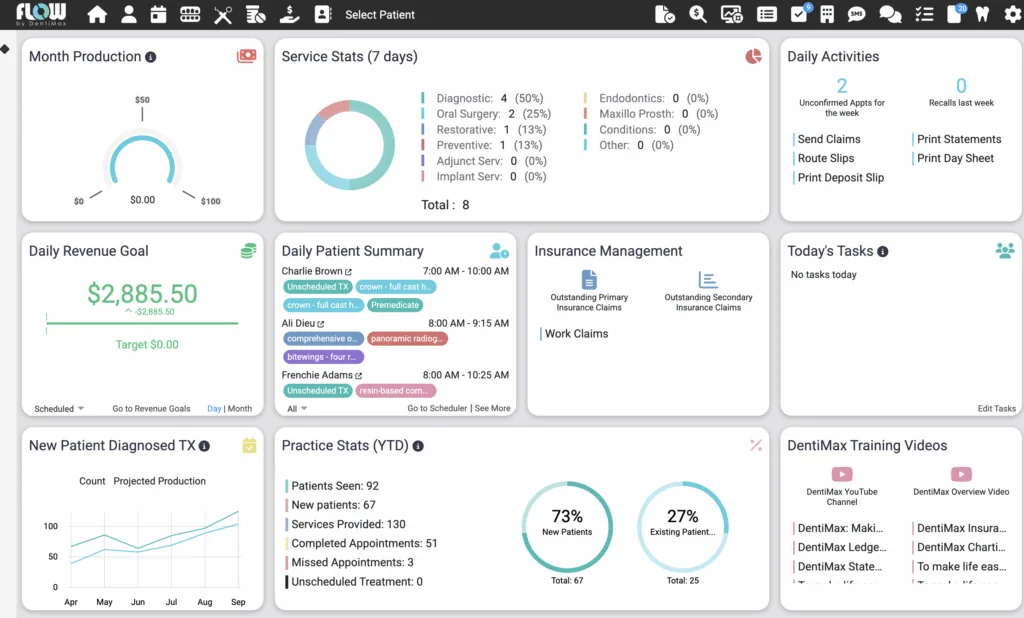Open the Select Patient selector
Screen dimensions: 1024x618
(x=380, y=15)
